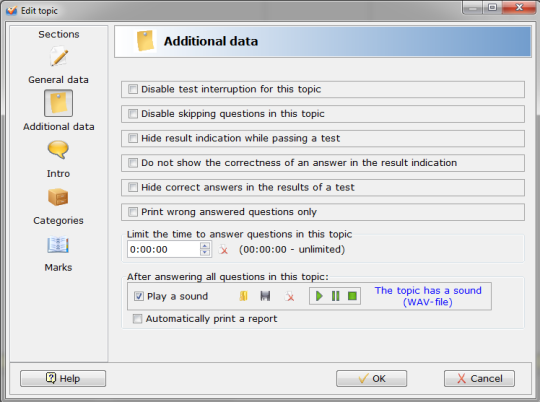Confirm changes with the OK button
540x402 pixels.
[x=371, y=378]
